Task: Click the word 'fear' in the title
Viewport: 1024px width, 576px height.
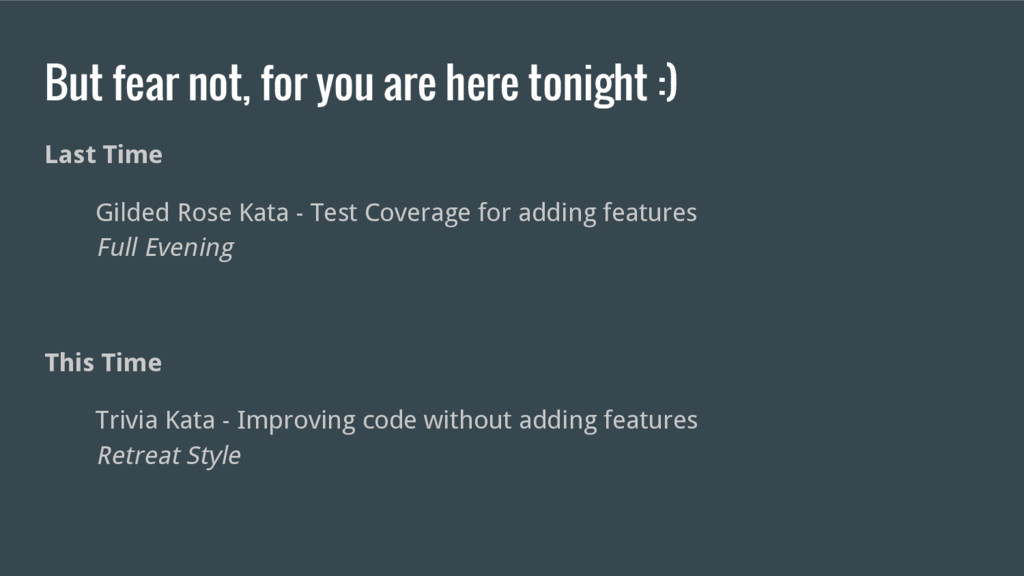Action: pyautogui.click(x=146, y=83)
